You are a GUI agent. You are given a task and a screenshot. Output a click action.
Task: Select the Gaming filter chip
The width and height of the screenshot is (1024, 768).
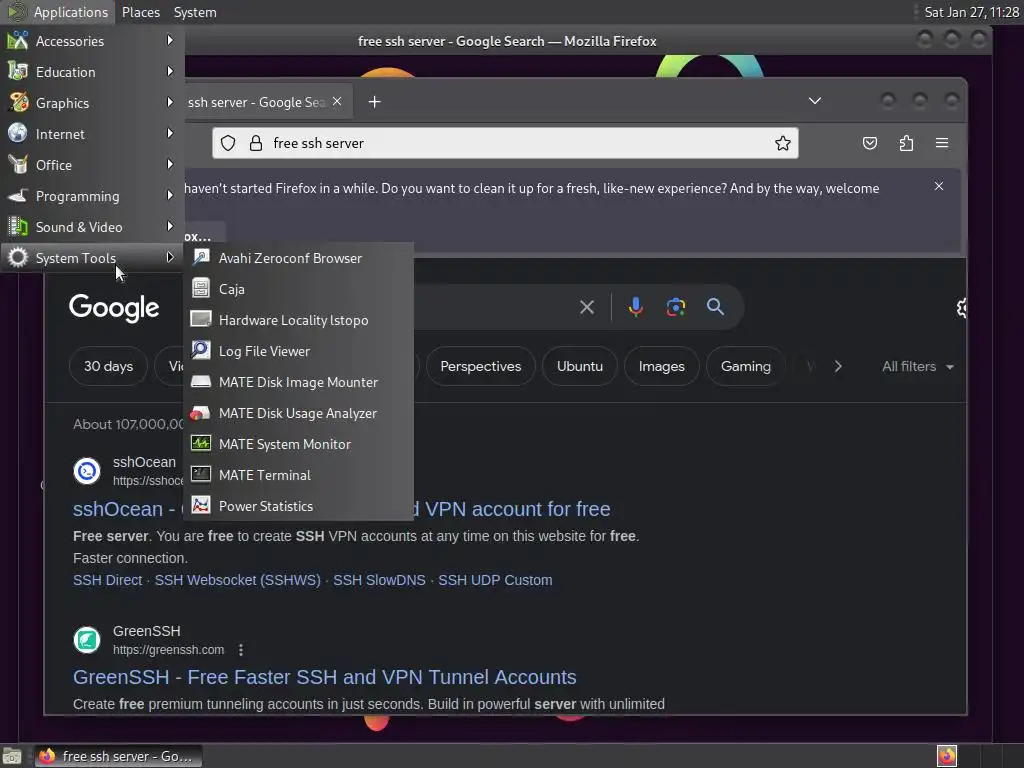(x=745, y=366)
